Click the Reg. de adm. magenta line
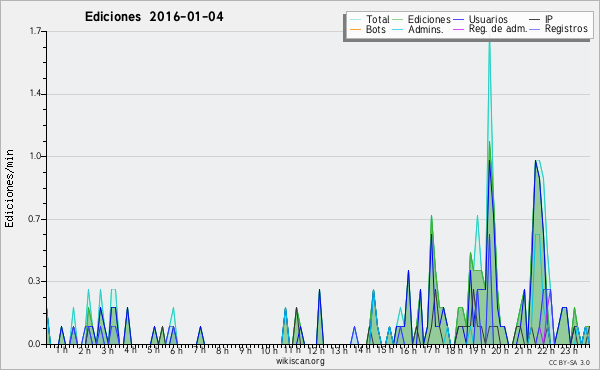 click(458, 29)
